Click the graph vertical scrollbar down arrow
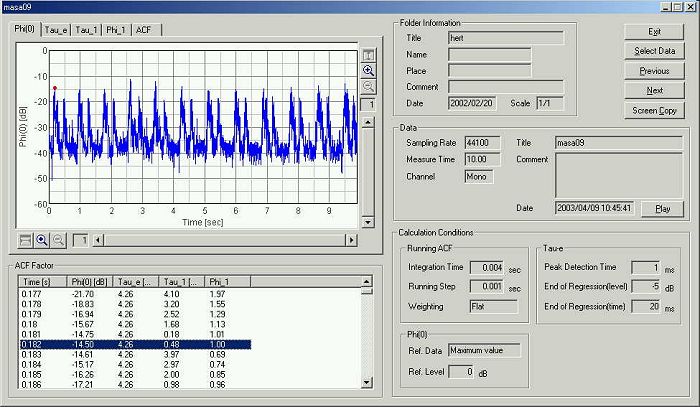The image size is (700, 407). [368, 222]
